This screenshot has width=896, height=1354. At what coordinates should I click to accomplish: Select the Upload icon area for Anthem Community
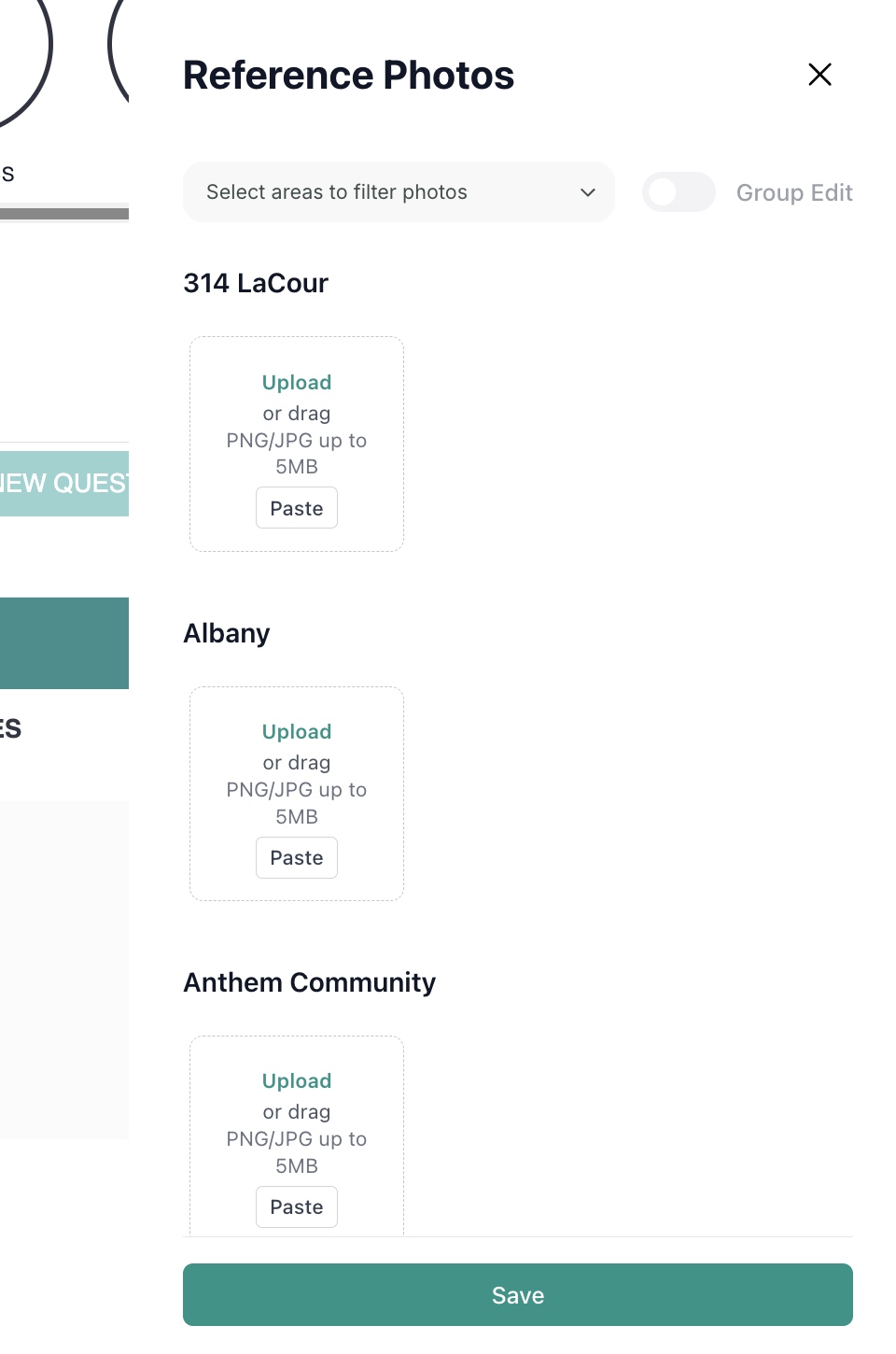(296, 1080)
